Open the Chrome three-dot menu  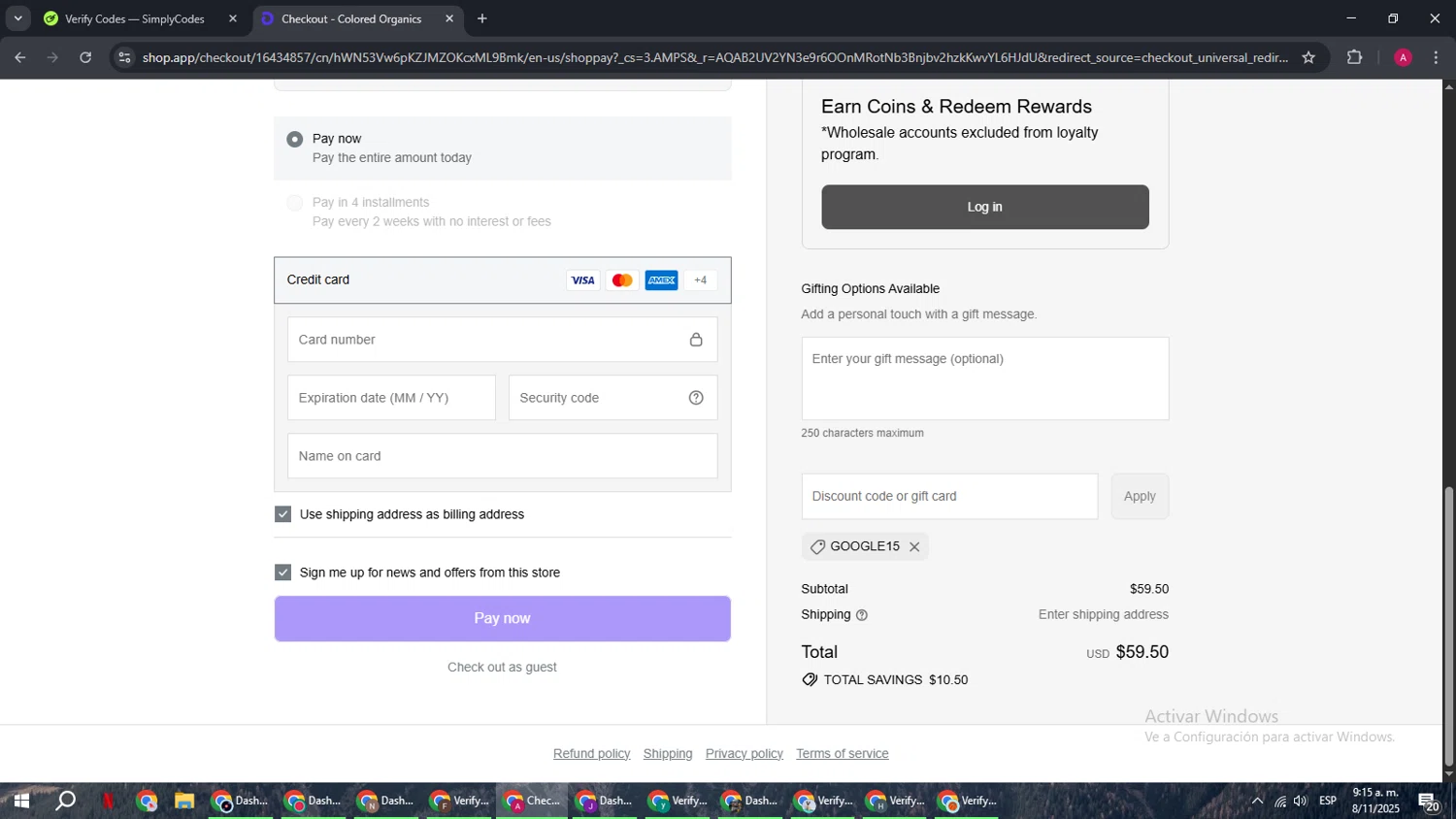[1437, 57]
